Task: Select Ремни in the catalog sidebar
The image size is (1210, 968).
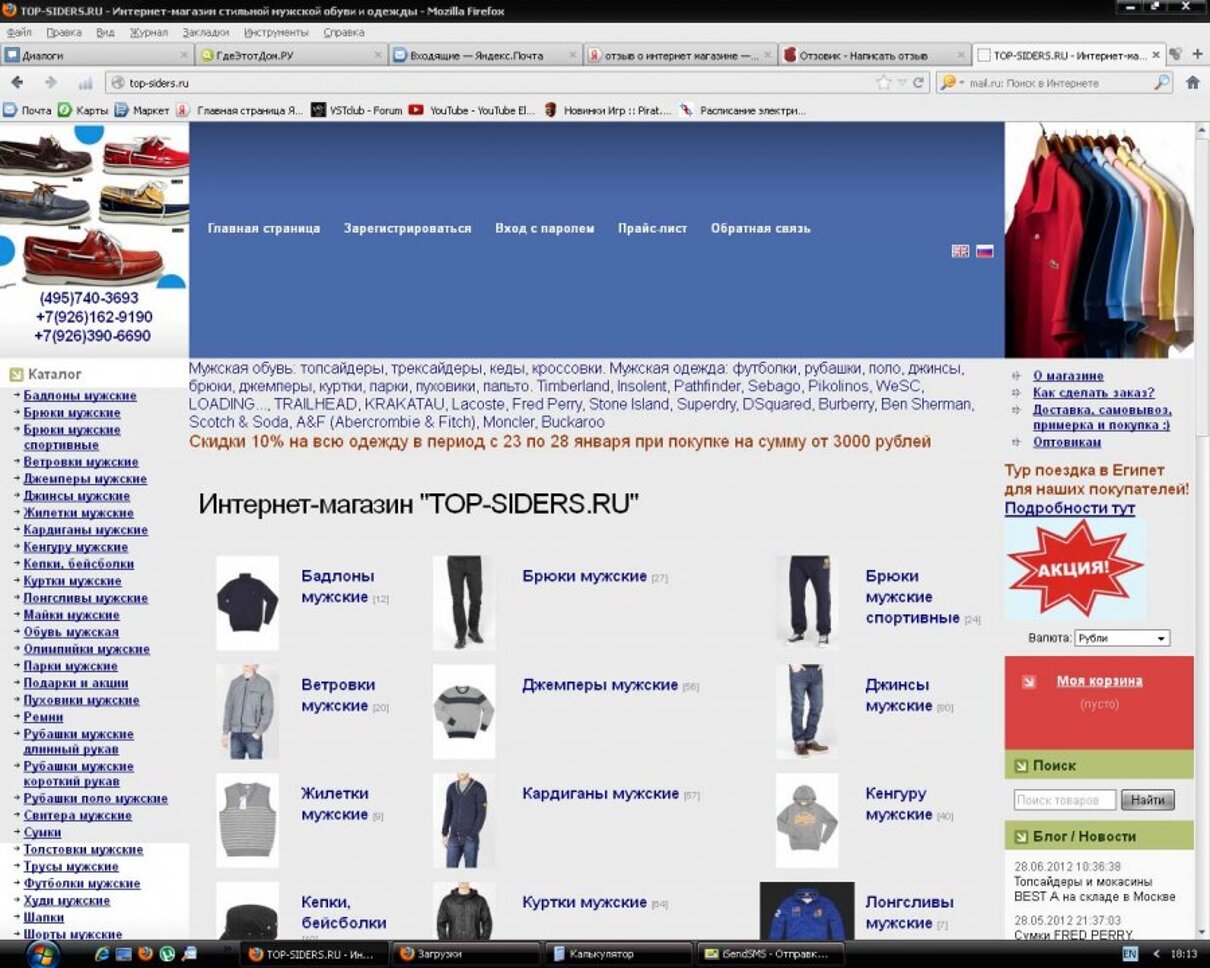Action: tap(43, 717)
